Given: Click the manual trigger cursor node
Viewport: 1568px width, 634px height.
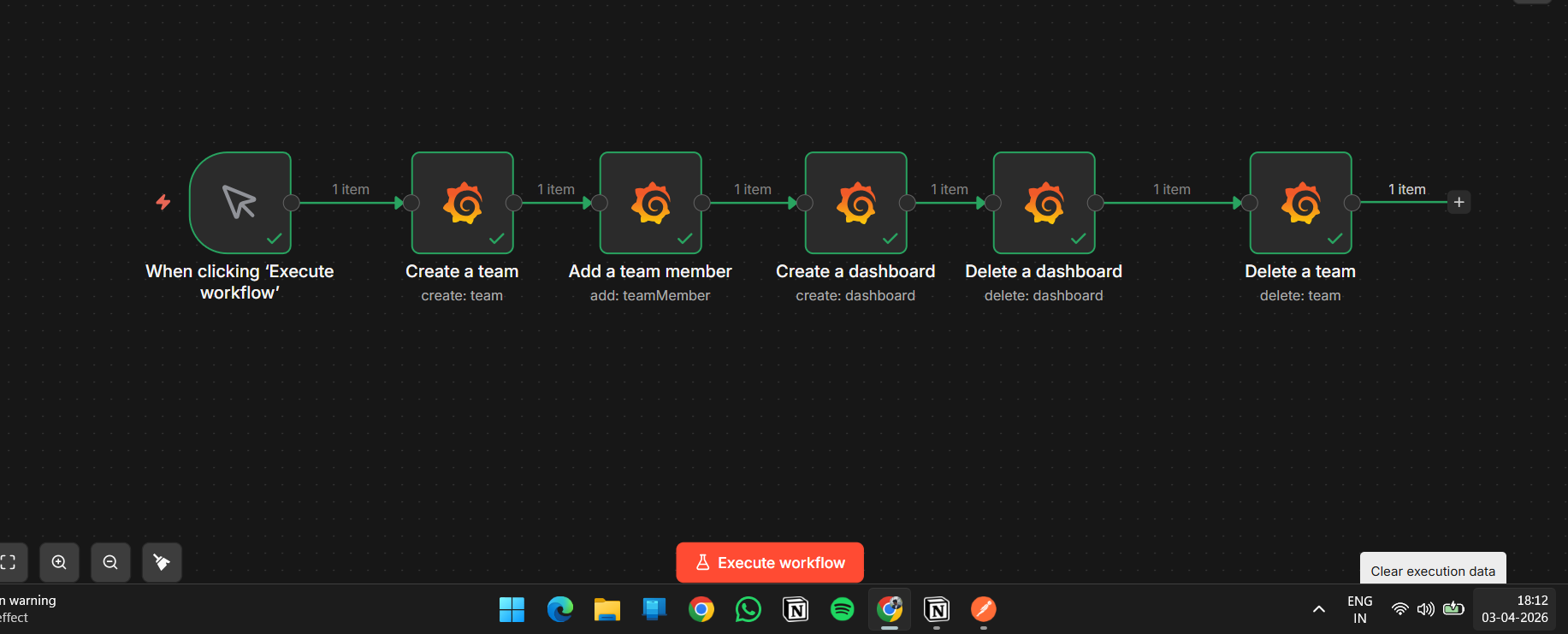Looking at the screenshot, I should pyautogui.click(x=240, y=203).
